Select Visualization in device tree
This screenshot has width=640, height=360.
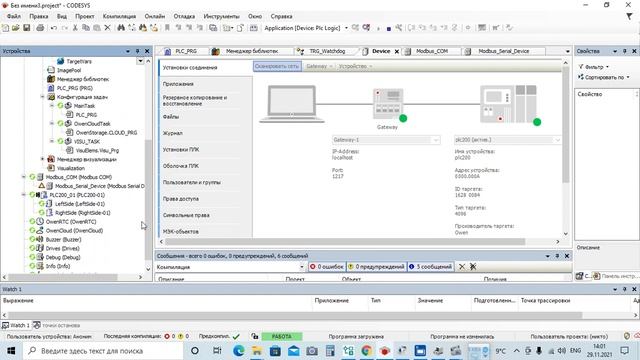(x=71, y=168)
